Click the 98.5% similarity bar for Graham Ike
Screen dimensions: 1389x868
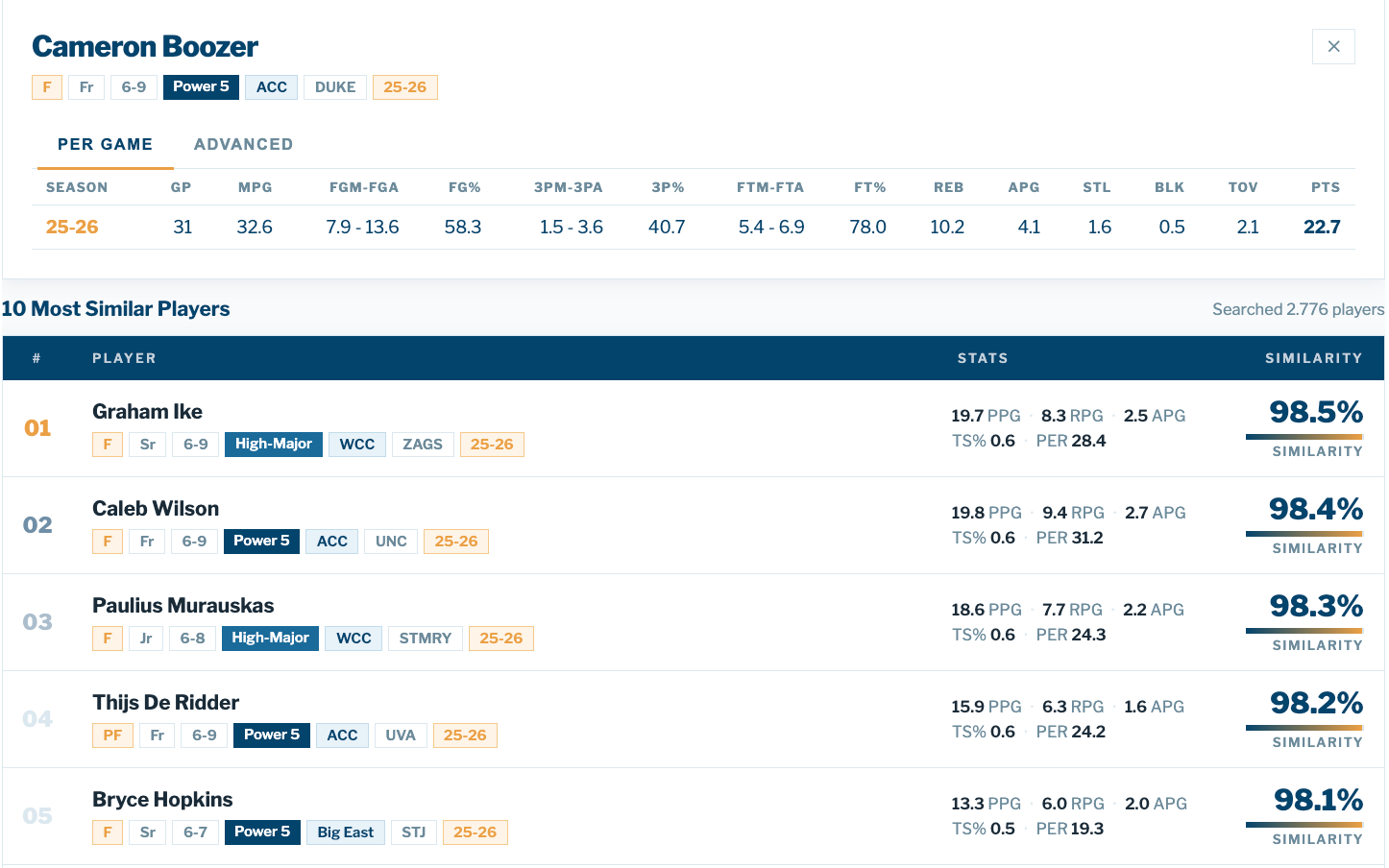point(1304,437)
